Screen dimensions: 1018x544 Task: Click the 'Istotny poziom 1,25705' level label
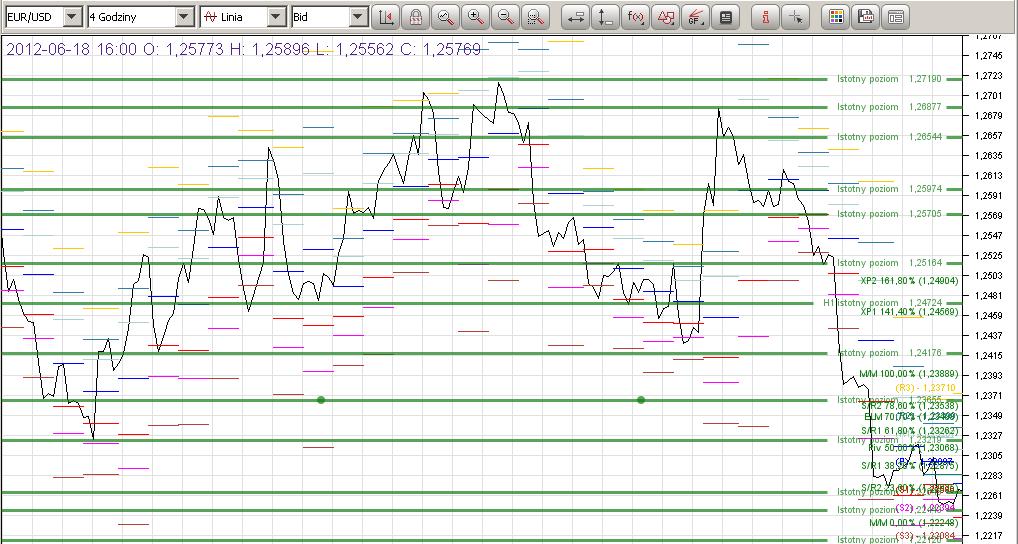[x=889, y=214]
